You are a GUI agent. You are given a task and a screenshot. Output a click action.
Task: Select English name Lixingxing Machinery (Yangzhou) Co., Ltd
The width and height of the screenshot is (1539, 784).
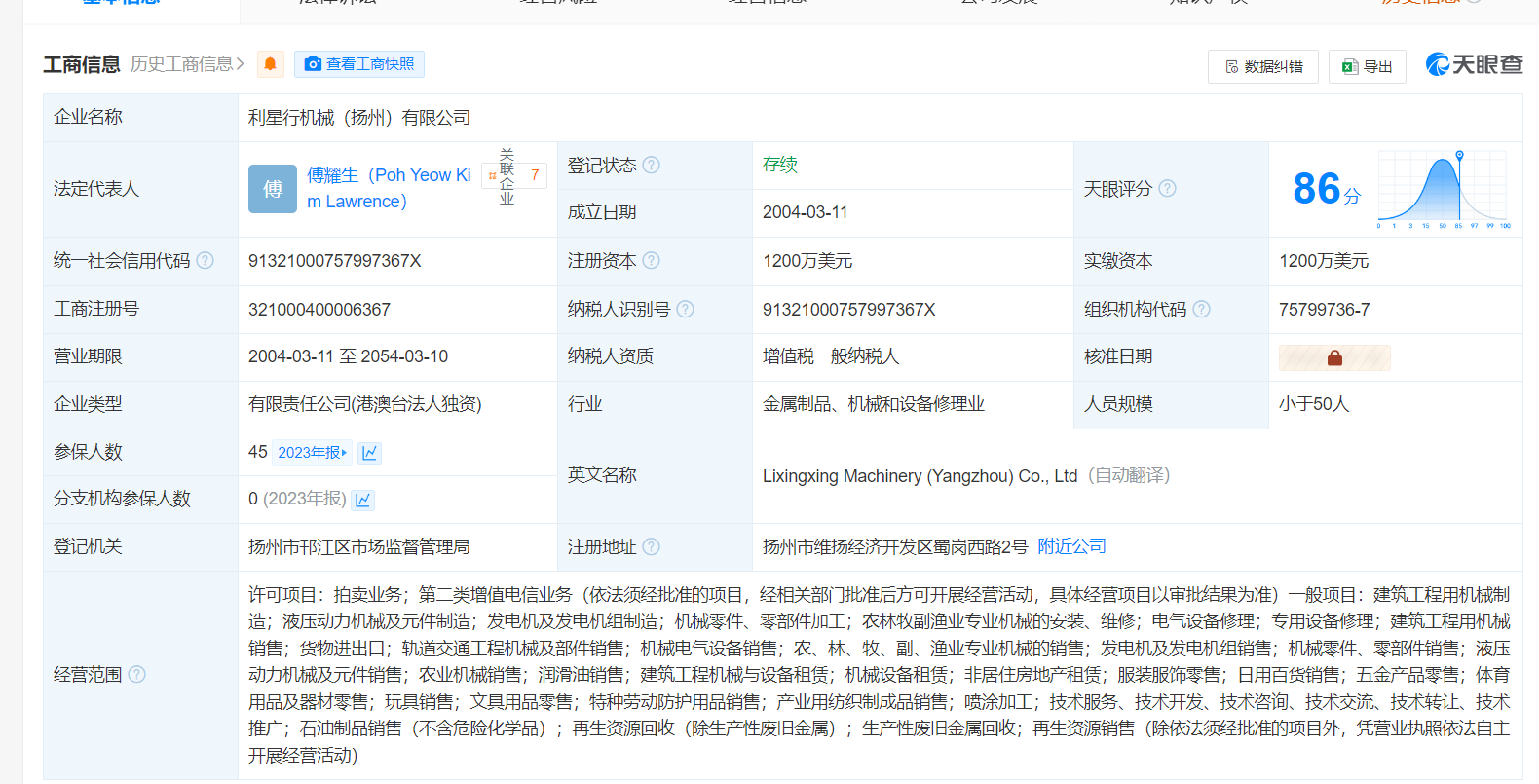point(920,476)
